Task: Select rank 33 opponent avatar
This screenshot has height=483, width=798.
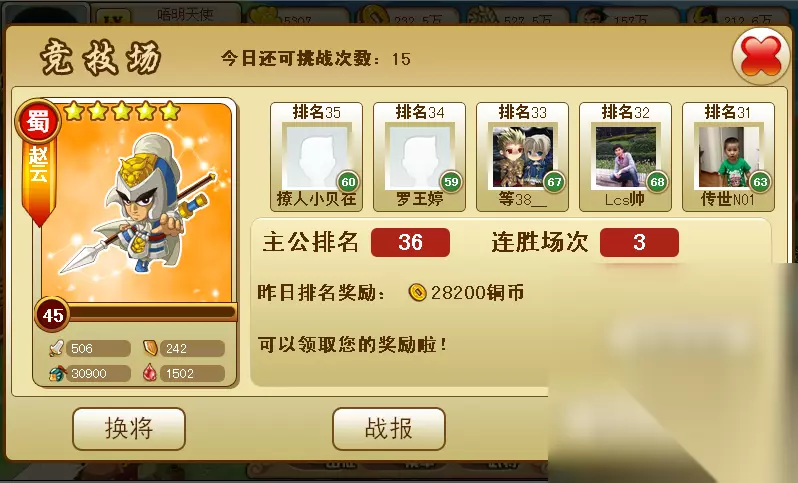Action: [522, 157]
